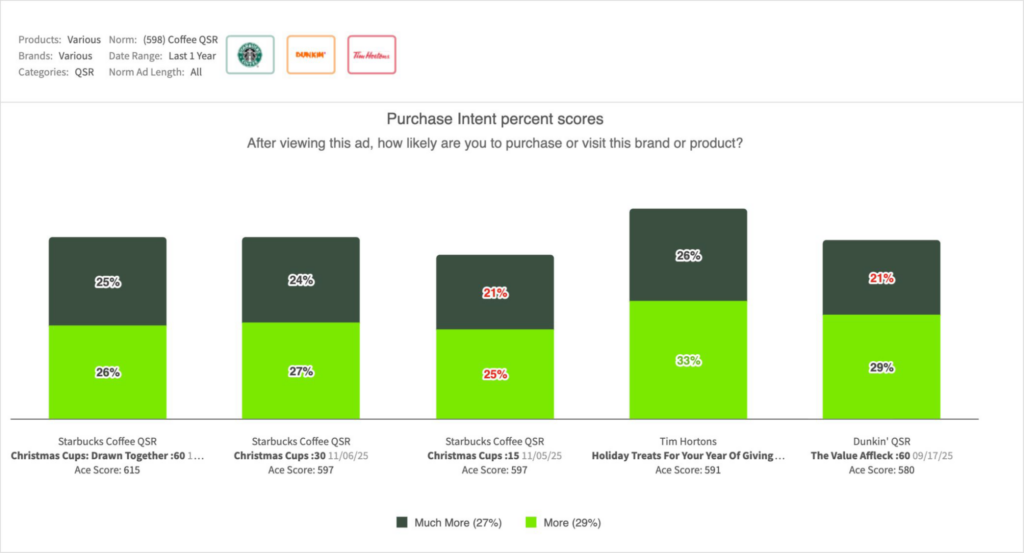1024x553 pixels.
Task: Click the Purchase Intent percent scores title
Action: pos(495,120)
